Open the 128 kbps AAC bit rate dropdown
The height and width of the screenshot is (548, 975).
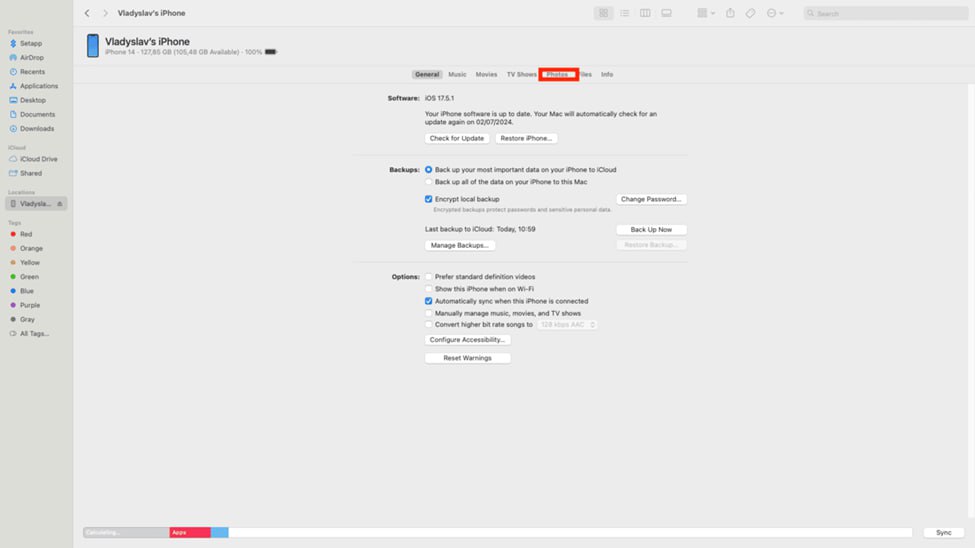[567, 325]
